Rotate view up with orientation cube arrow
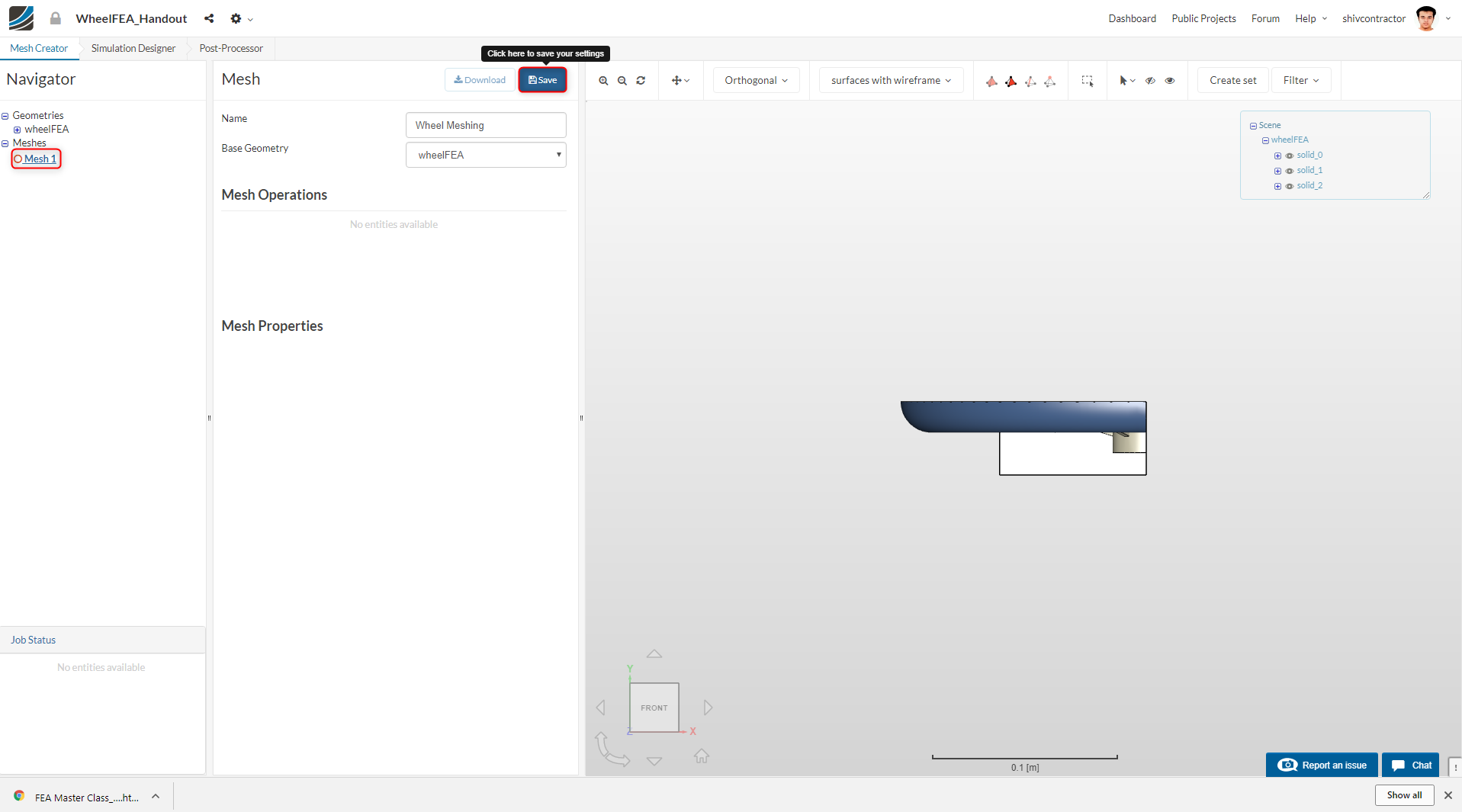This screenshot has width=1462, height=812. (654, 653)
